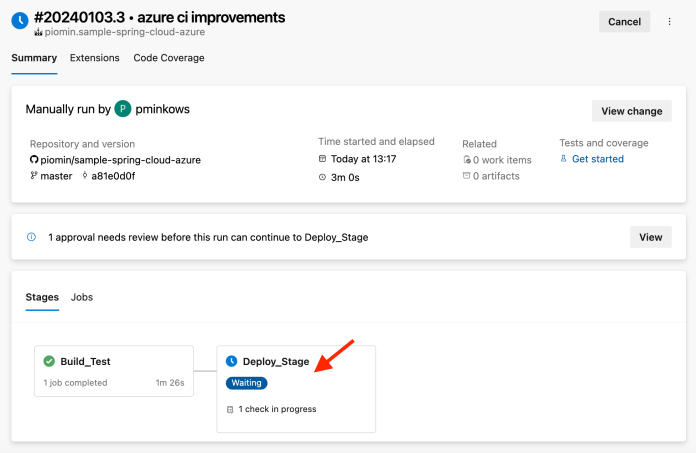Click the master branch icon
The width and height of the screenshot is (696, 453).
[x=35, y=176]
